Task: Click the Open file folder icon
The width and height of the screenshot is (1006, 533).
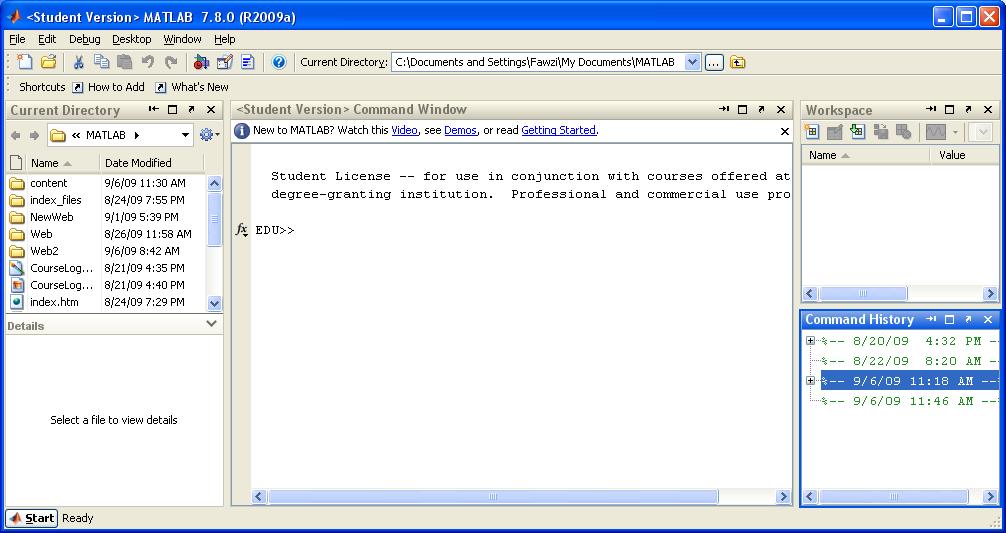Action: (x=48, y=62)
